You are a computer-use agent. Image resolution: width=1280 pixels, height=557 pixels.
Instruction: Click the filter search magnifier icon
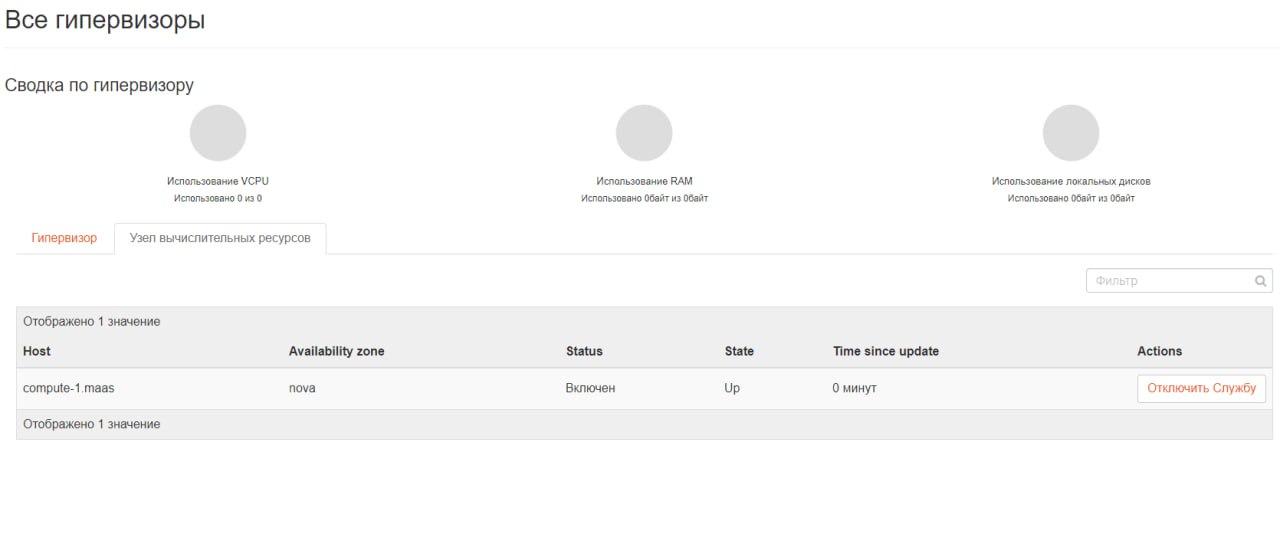(1261, 281)
